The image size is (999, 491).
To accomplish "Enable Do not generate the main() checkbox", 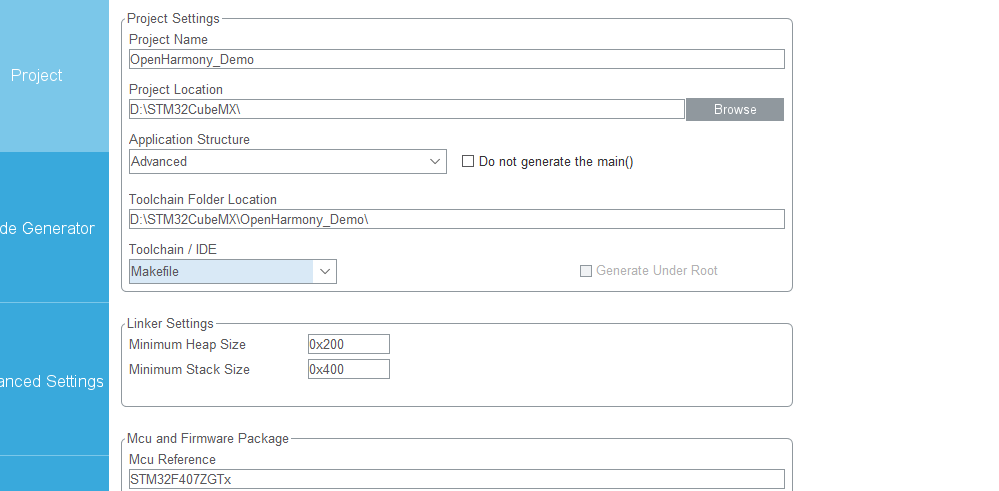I will coord(468,161).
